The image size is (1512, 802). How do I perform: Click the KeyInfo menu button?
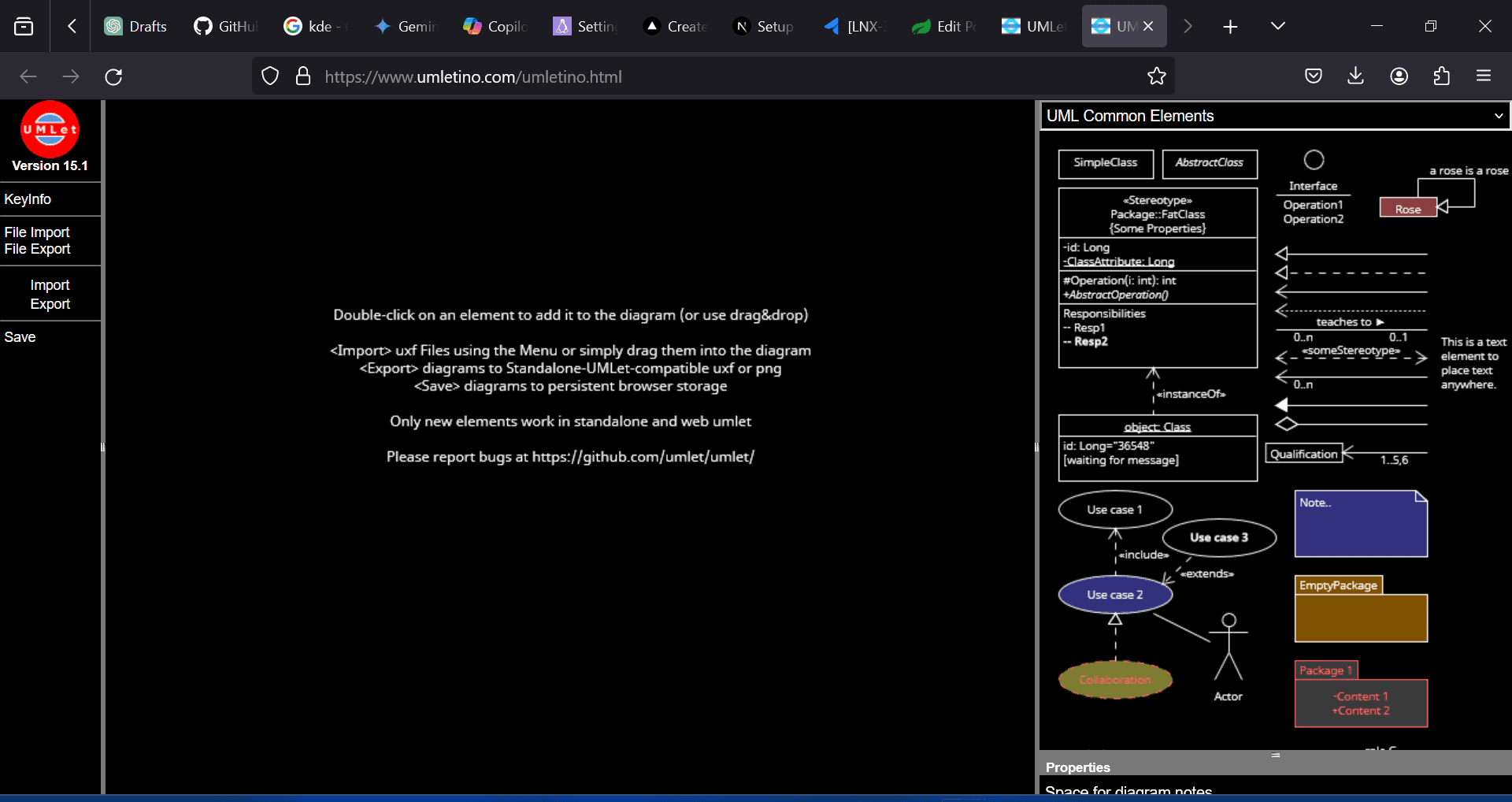(28, 199)
